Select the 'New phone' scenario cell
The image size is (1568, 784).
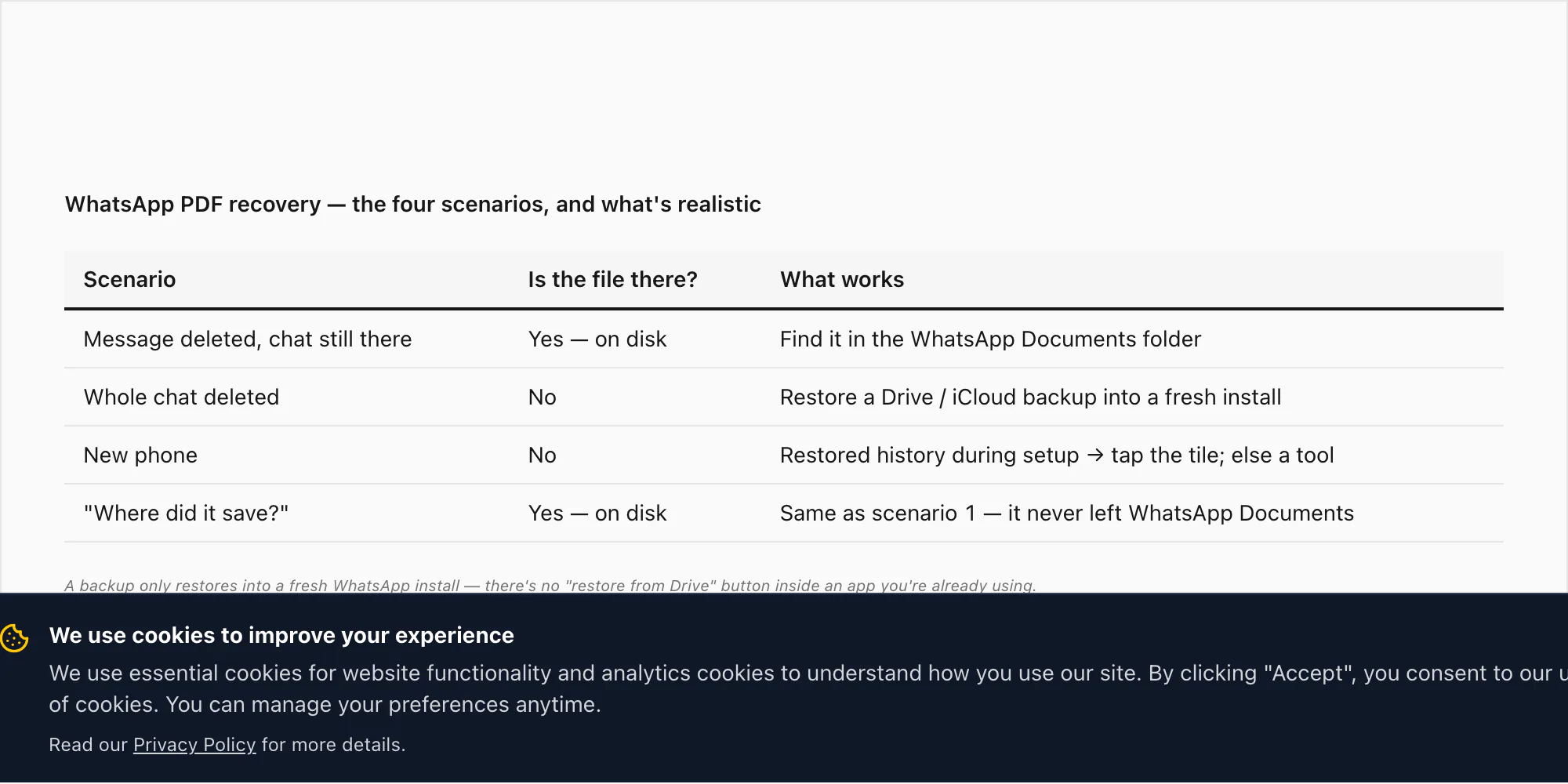click(x=140, y=456)
